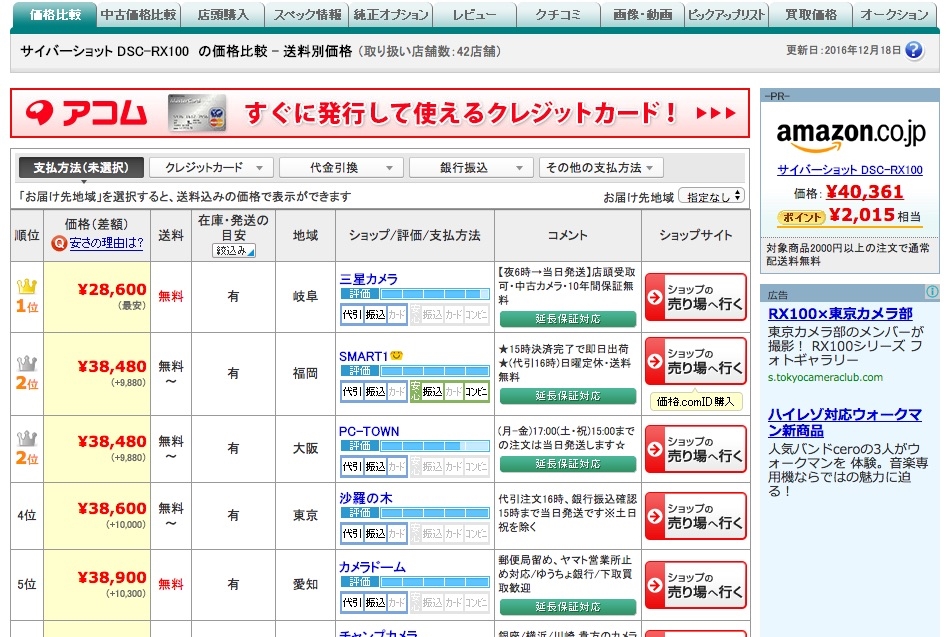
Task: Click the ¥28,600 lowest price
Action: click(112, 289)
